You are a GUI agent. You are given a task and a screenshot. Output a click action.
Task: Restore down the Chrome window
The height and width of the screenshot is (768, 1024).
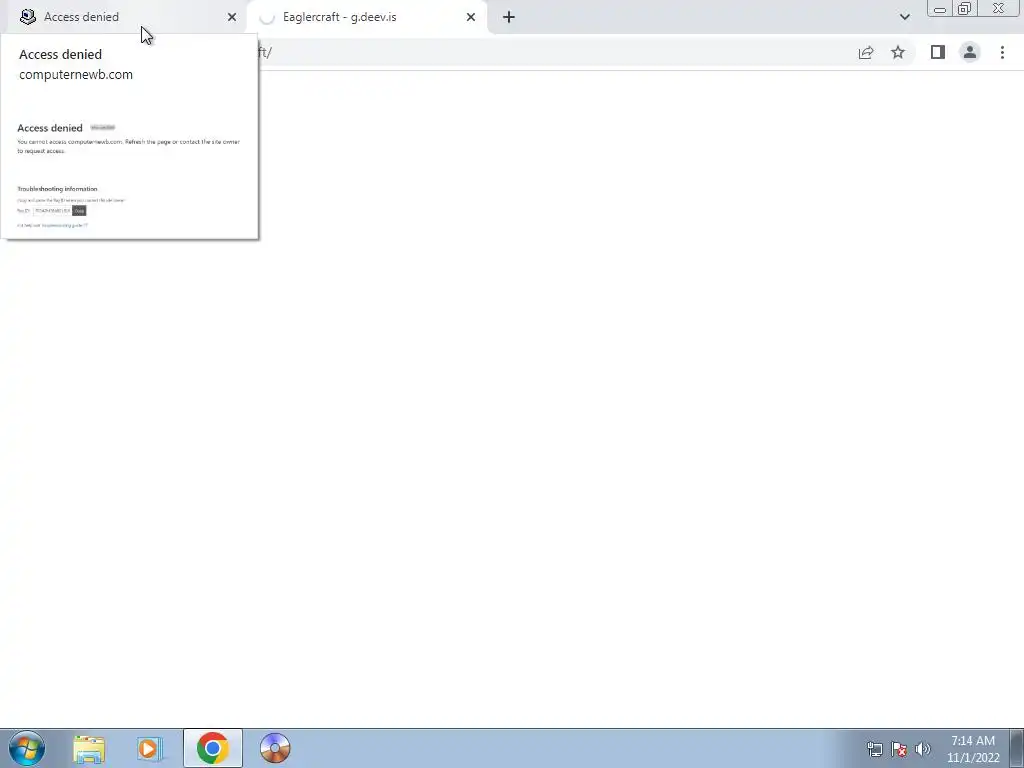[964, 9]
